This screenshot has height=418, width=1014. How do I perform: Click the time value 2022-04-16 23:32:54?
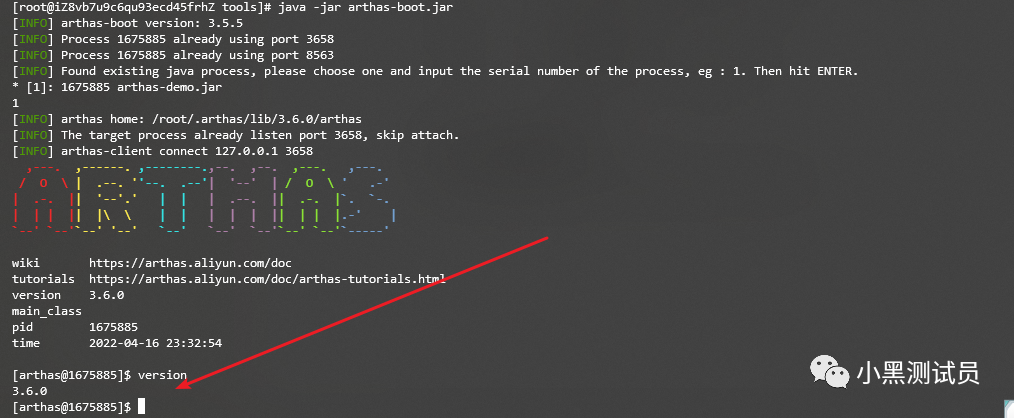[x=155, y=344]
